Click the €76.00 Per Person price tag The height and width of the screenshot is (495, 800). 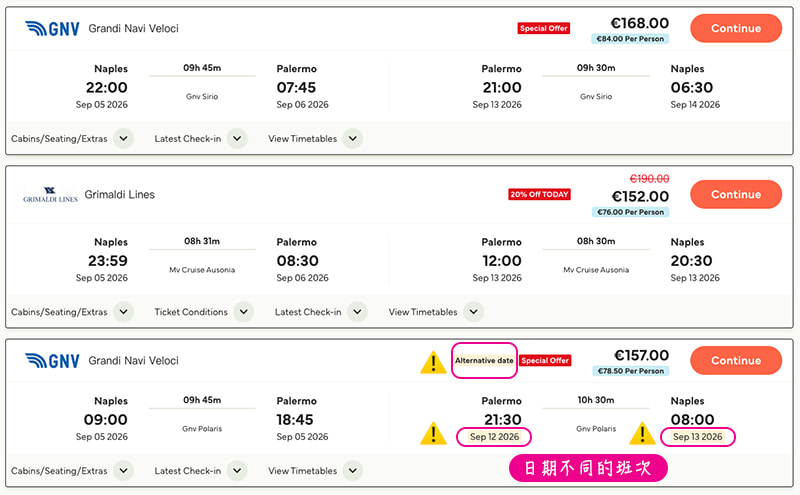tap(630, 212)
